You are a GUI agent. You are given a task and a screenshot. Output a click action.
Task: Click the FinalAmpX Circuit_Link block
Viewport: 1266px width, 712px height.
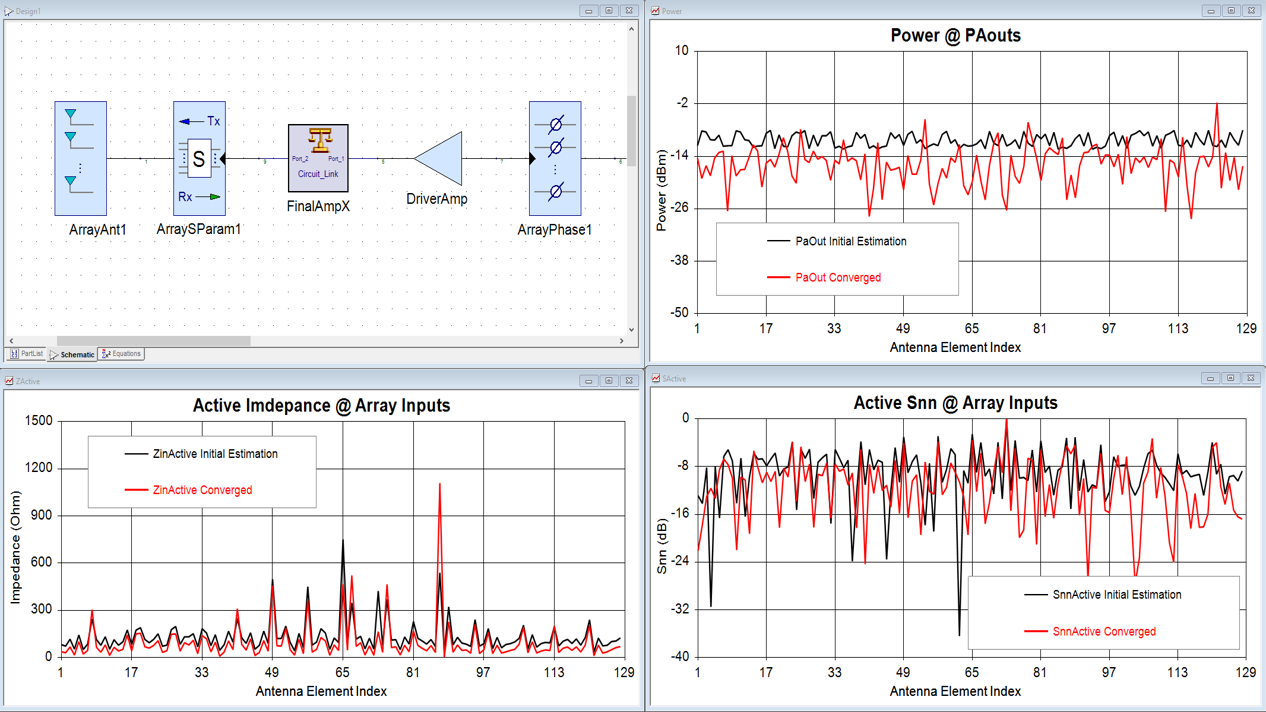click(318, 158)
